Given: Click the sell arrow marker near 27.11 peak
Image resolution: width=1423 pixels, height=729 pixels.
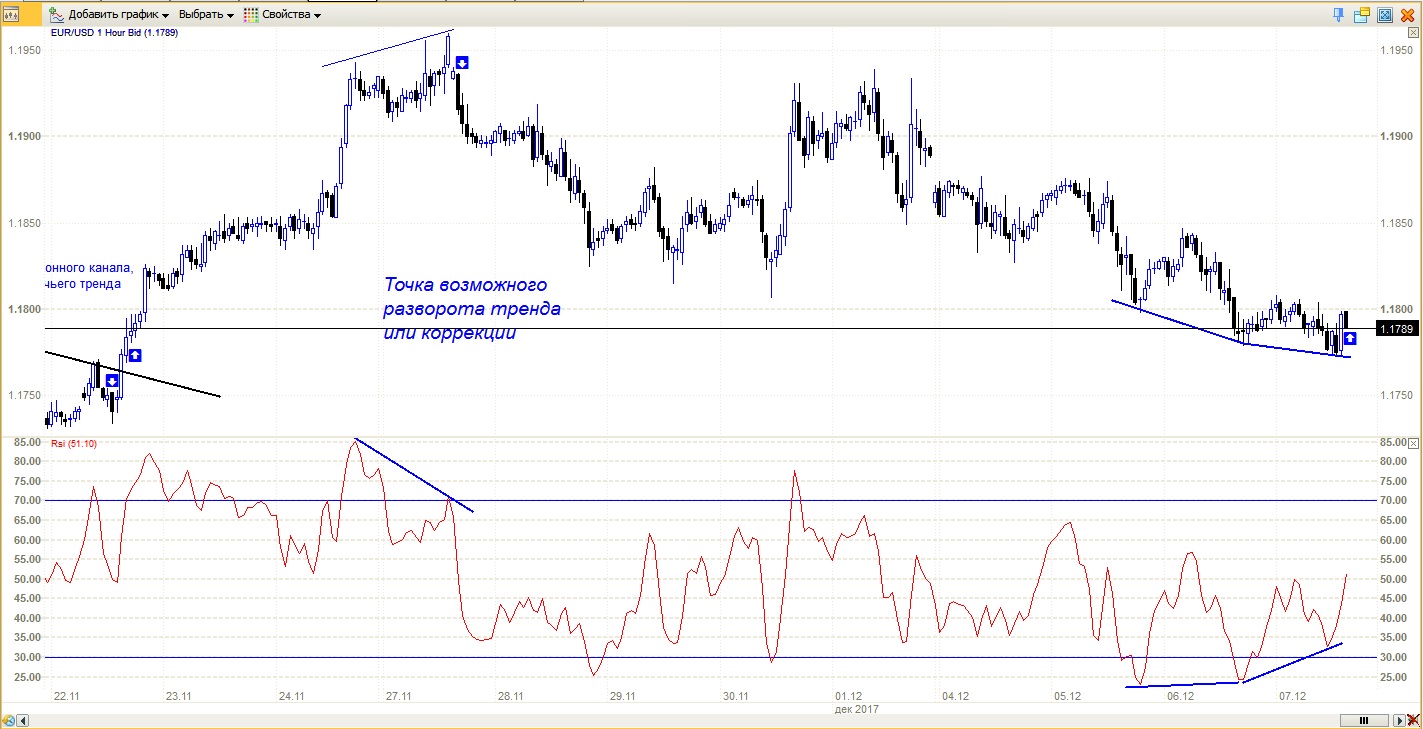Looking at the screenshot, I should coord(462,62).
